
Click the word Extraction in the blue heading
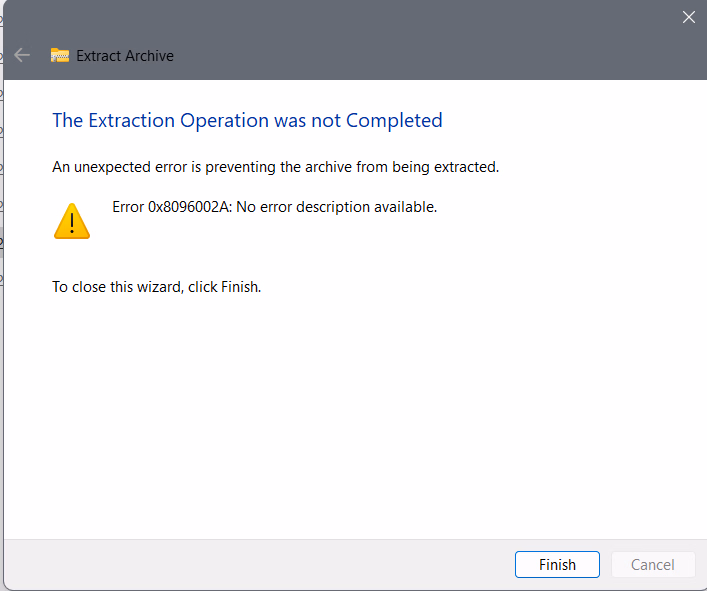coord(131,121)
